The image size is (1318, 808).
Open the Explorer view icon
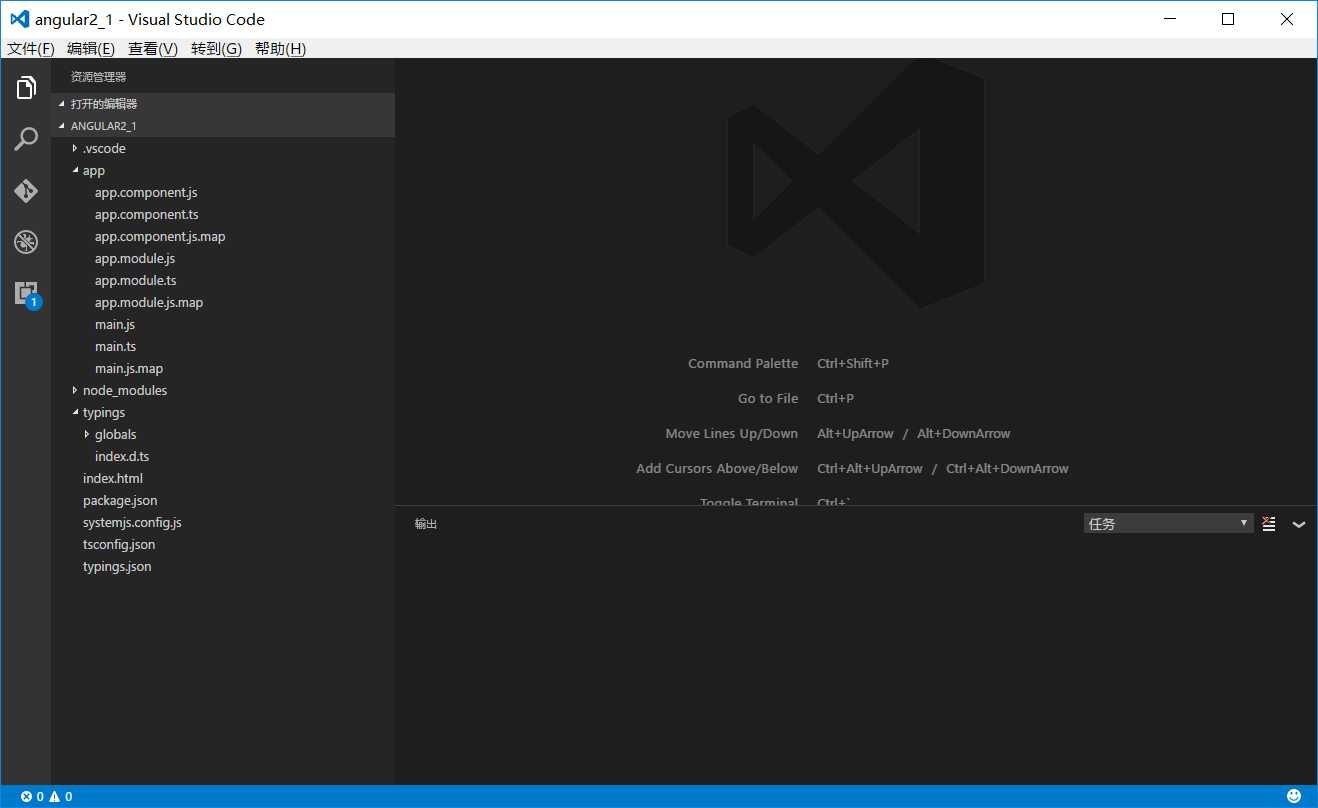click(26, 88)
